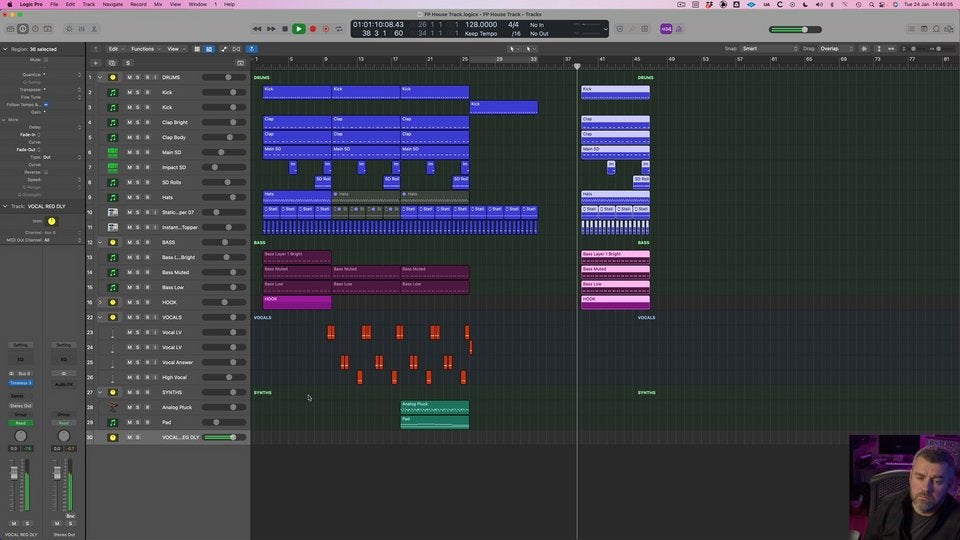Click the Timeless 3 plugin slot
Image resolution: width=960 pixels, height=540 pixels.
pos(20,383)
